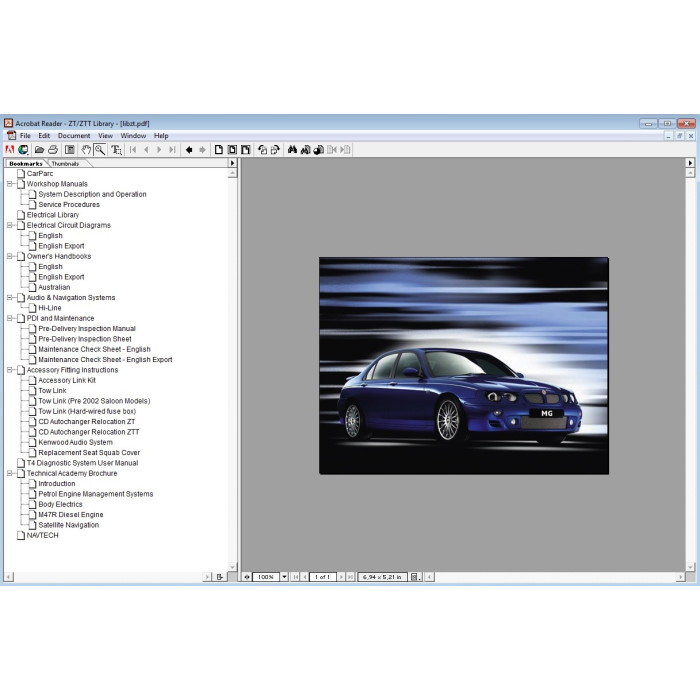
Task: Click the page size readout 6,94 x 5,21 in
Action: [x=382, y=577]
